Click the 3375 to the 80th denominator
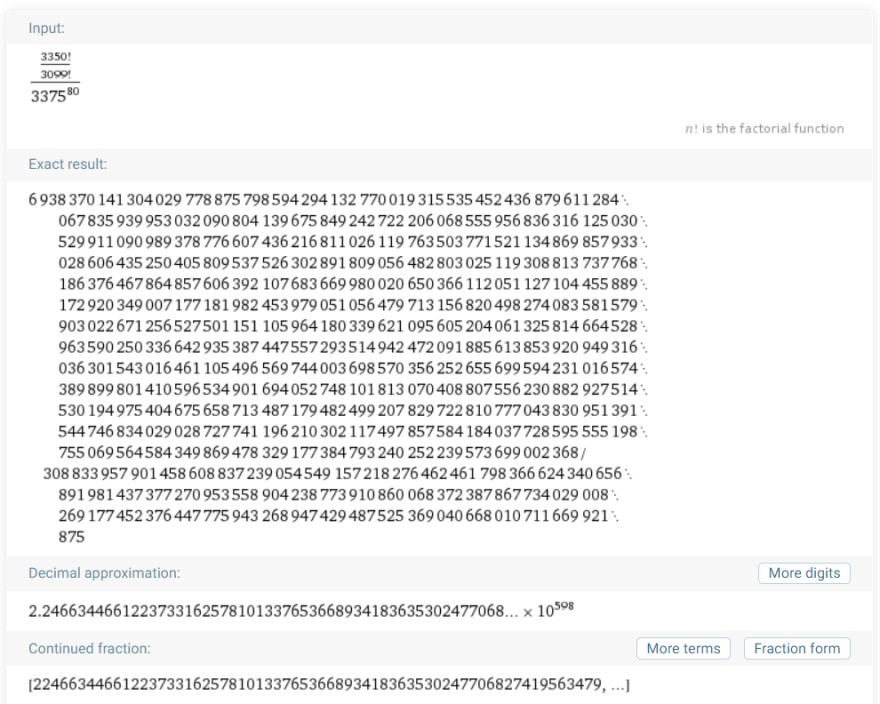880x704 pixels. [55, 95]
